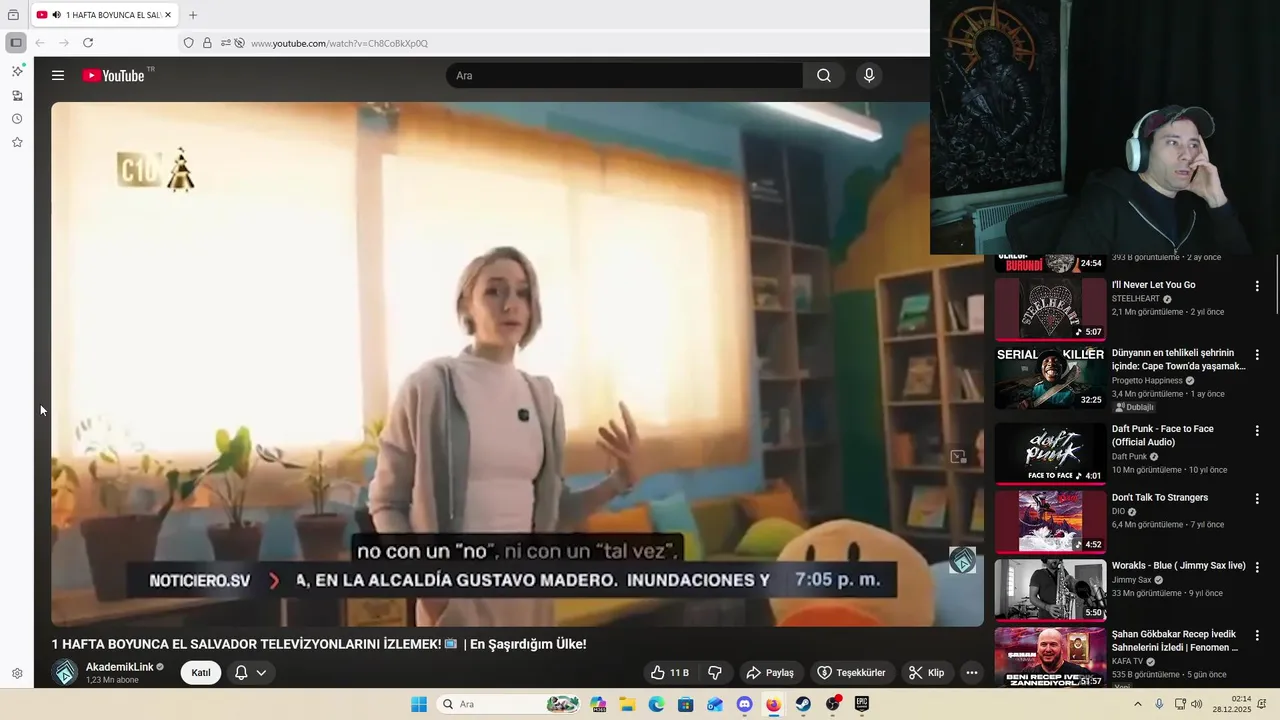Close the YouTube browser tab
Screen dimensions: 1280x720
coord(170,15)
